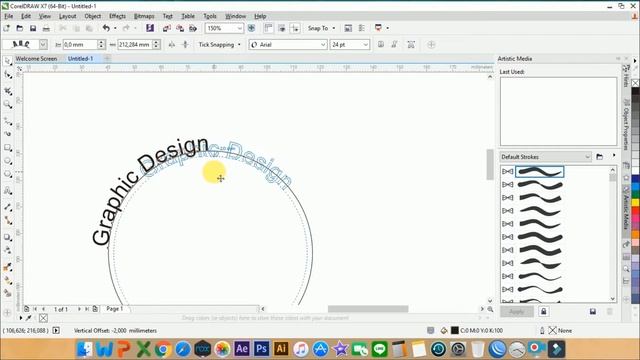Click the Mirror text vertically icon
640x360 pixels.
click(185, 44)
